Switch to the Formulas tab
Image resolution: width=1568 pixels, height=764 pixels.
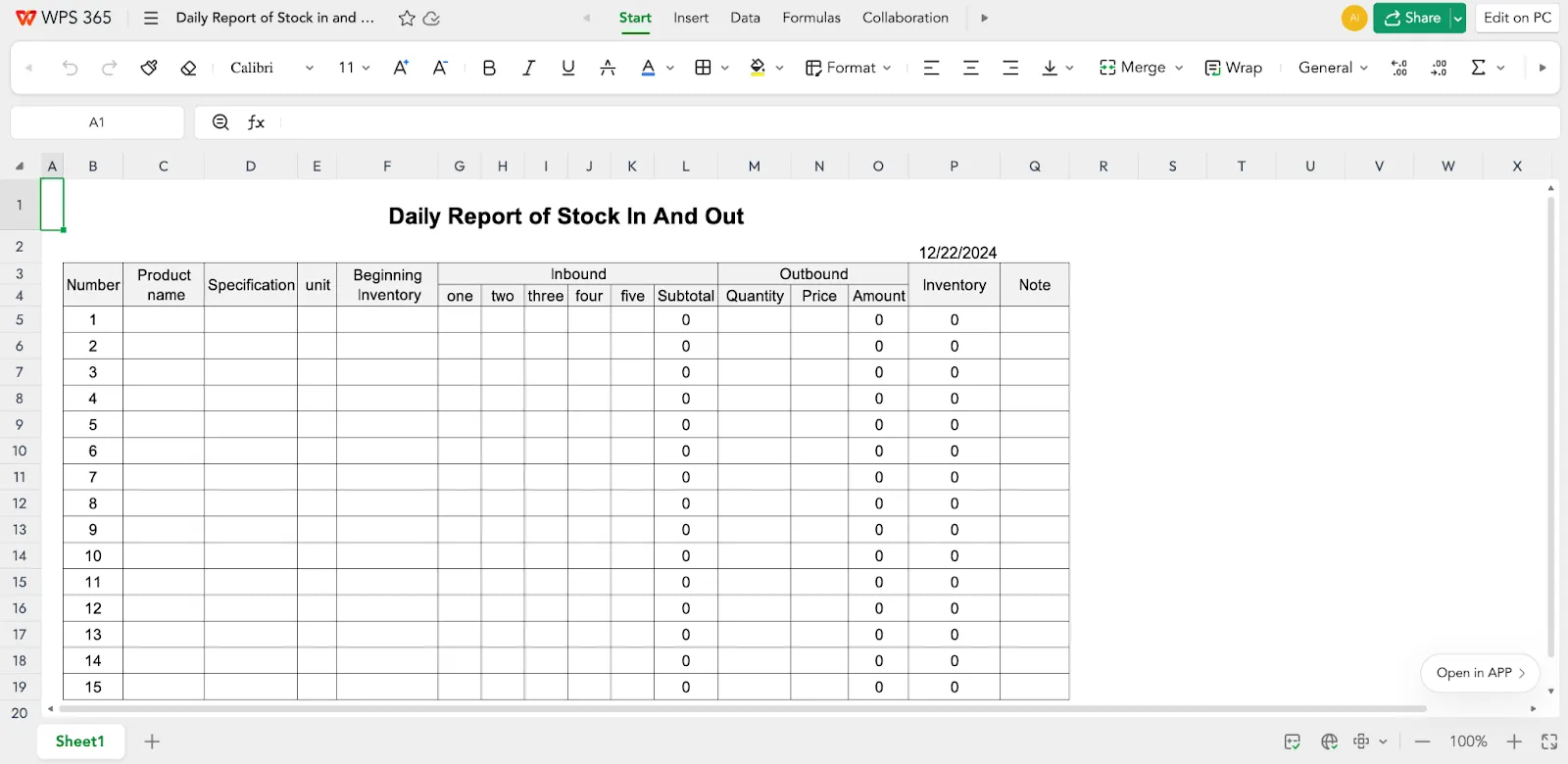pyautogui.click(x=811, y=18)
